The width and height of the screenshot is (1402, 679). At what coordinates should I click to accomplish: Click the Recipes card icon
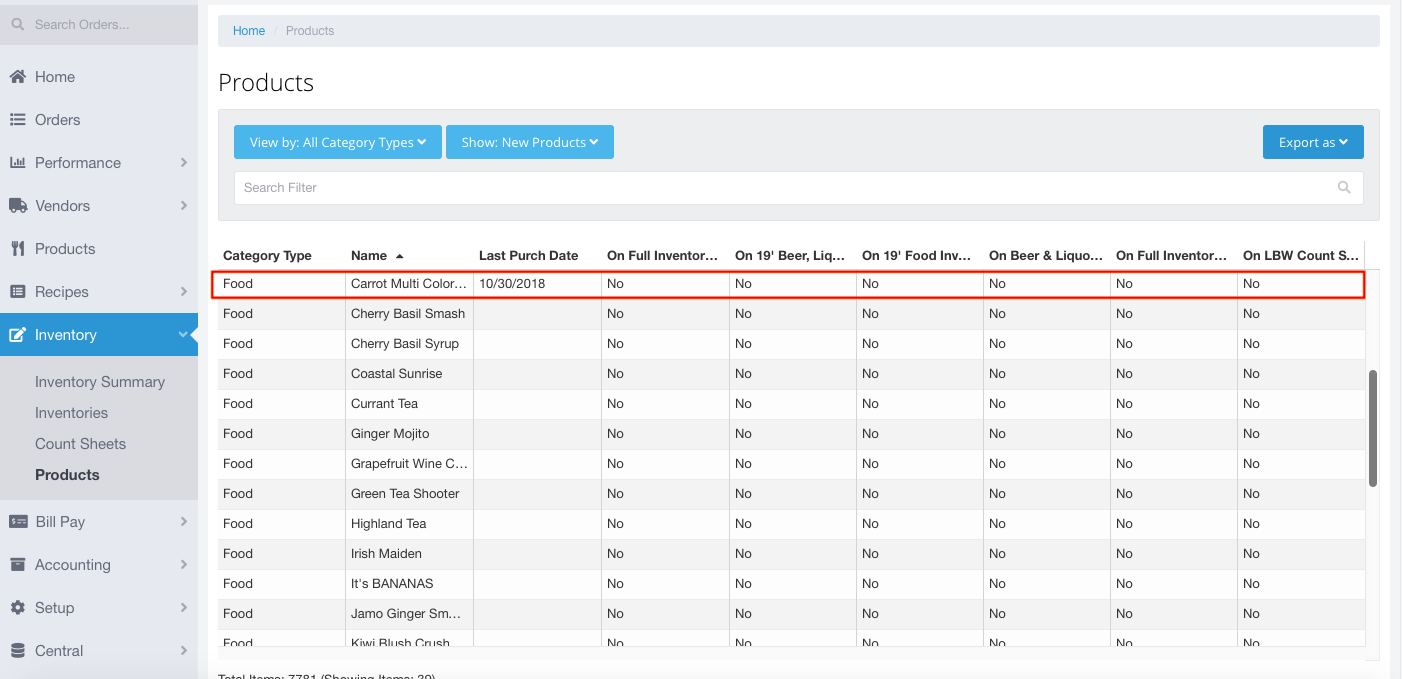tap(18, 292)
